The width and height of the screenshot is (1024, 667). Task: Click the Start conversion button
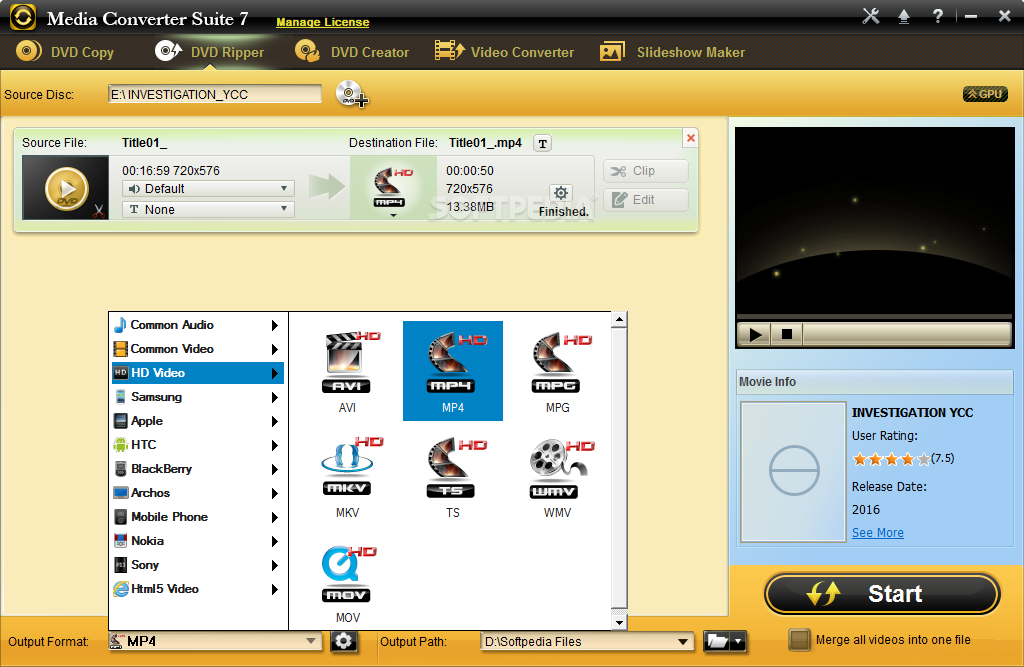(x=882, y=594)
